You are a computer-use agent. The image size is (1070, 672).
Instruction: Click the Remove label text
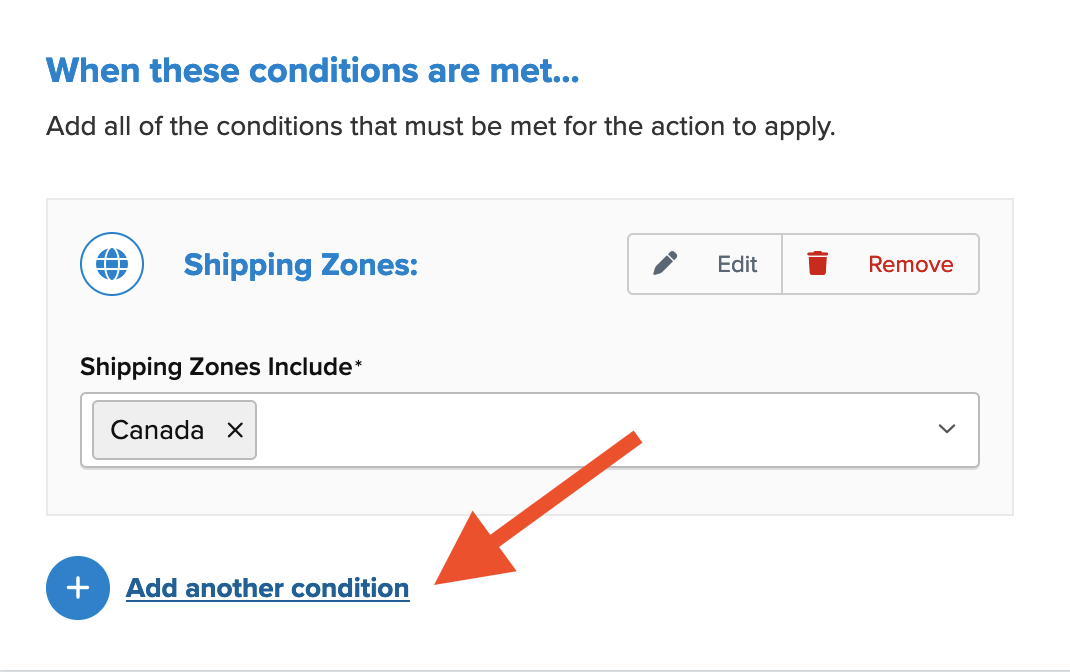pos(910,264)
